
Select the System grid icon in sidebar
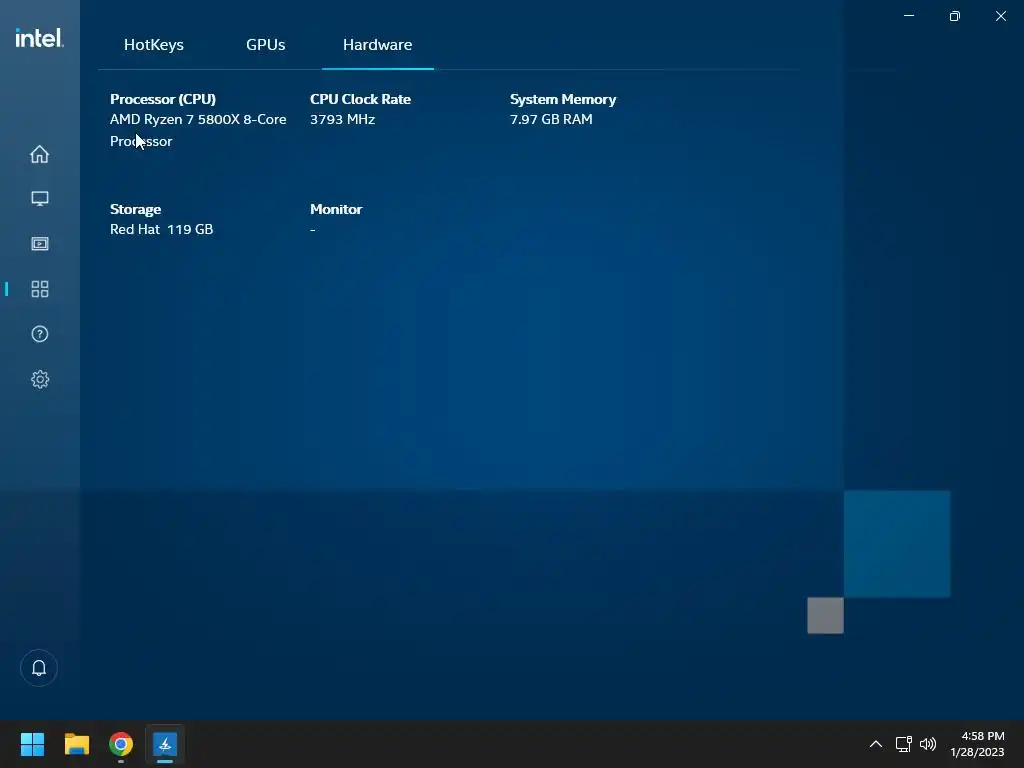(40, 289)
